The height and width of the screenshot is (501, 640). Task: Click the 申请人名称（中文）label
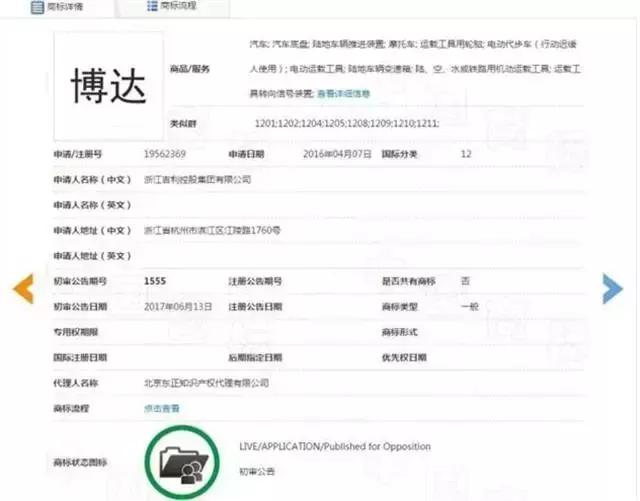click(x=92, y=180)
